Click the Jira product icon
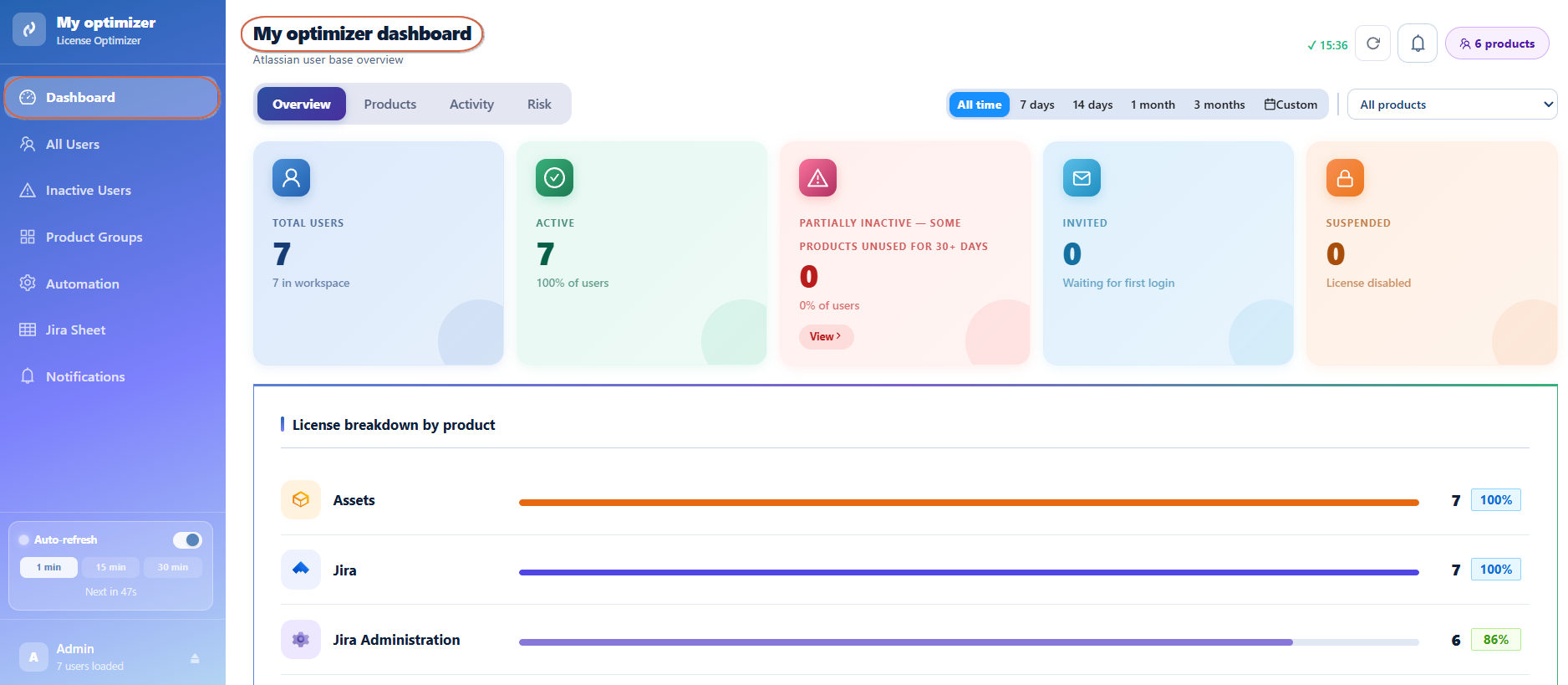This screenshot has height=685, width=1568. pos(301,570)
